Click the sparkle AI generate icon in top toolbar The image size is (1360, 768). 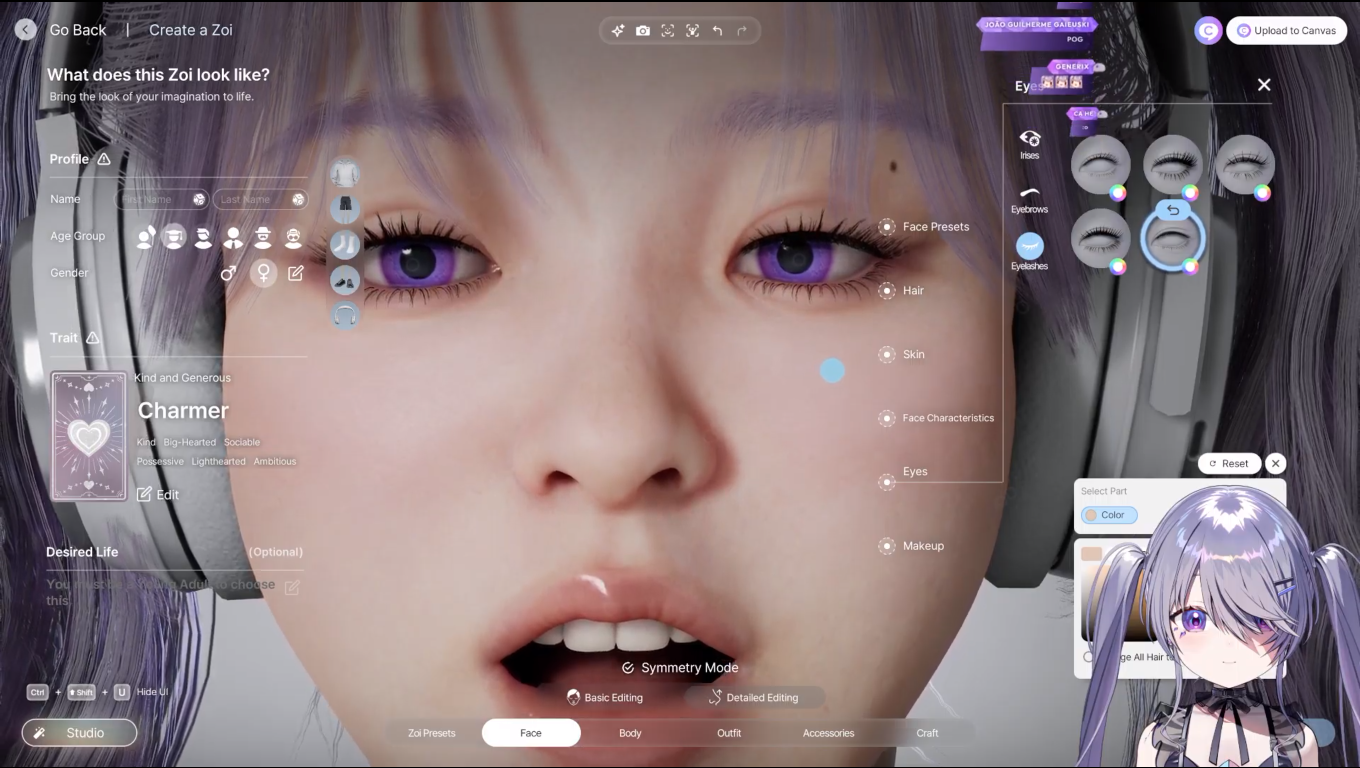click(618, 31)
